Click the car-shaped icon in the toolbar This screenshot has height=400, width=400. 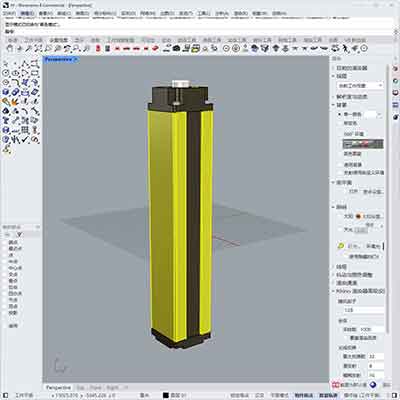[177, 49]
